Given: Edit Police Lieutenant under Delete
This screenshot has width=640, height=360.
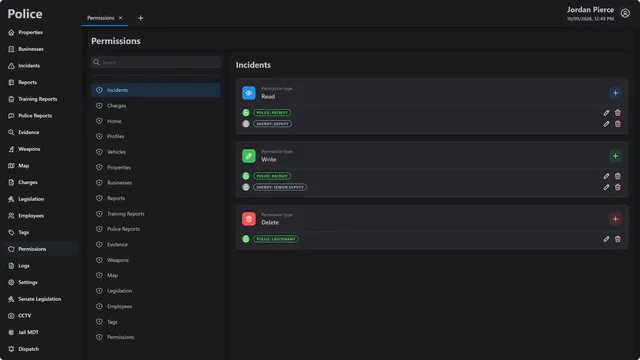Looking at the screenshot, I should coord(606,239).
